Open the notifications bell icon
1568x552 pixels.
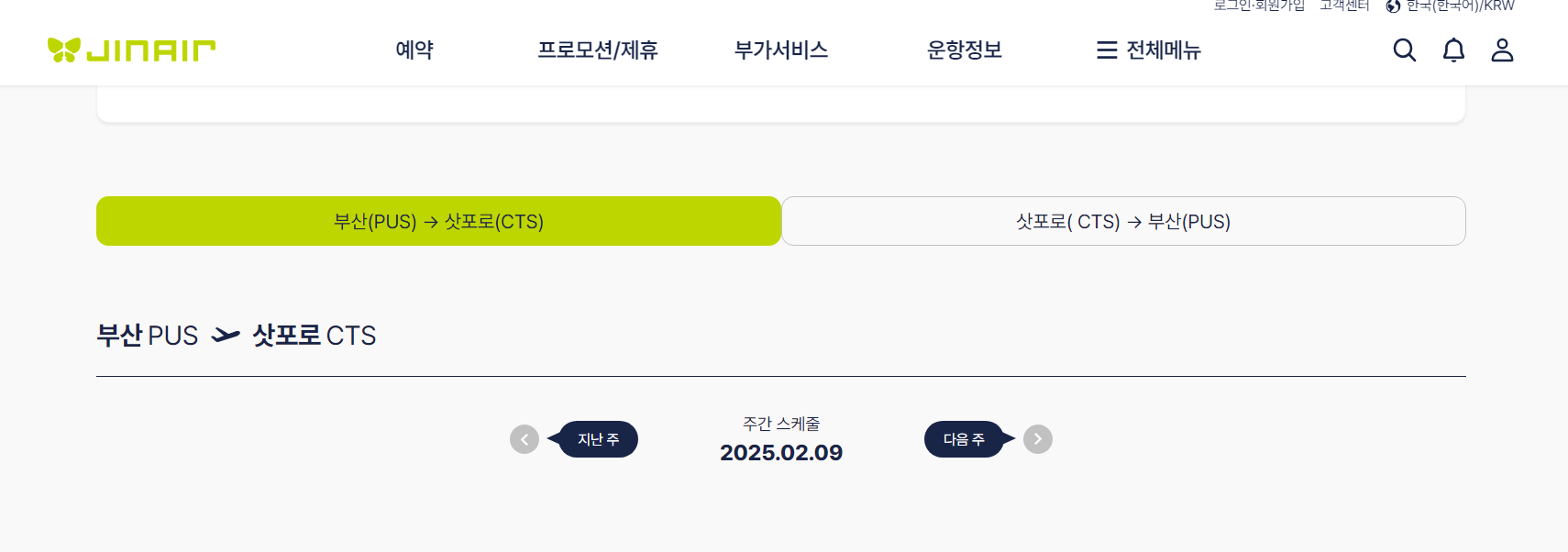coord(1453,50)
